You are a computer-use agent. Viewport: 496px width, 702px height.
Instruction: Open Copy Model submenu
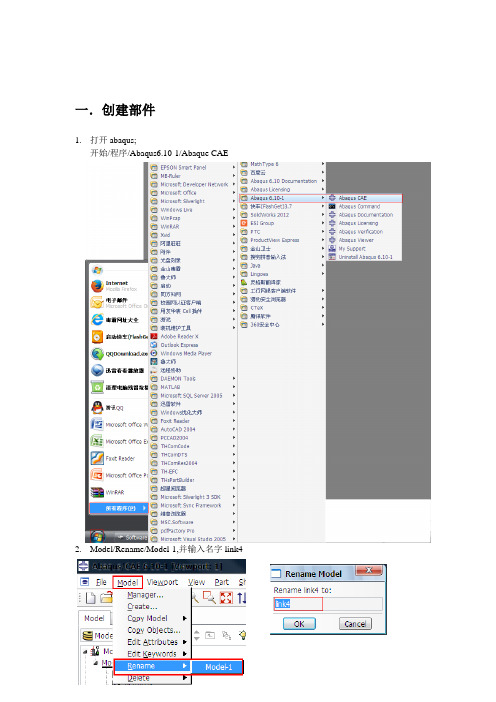(153, 618)
